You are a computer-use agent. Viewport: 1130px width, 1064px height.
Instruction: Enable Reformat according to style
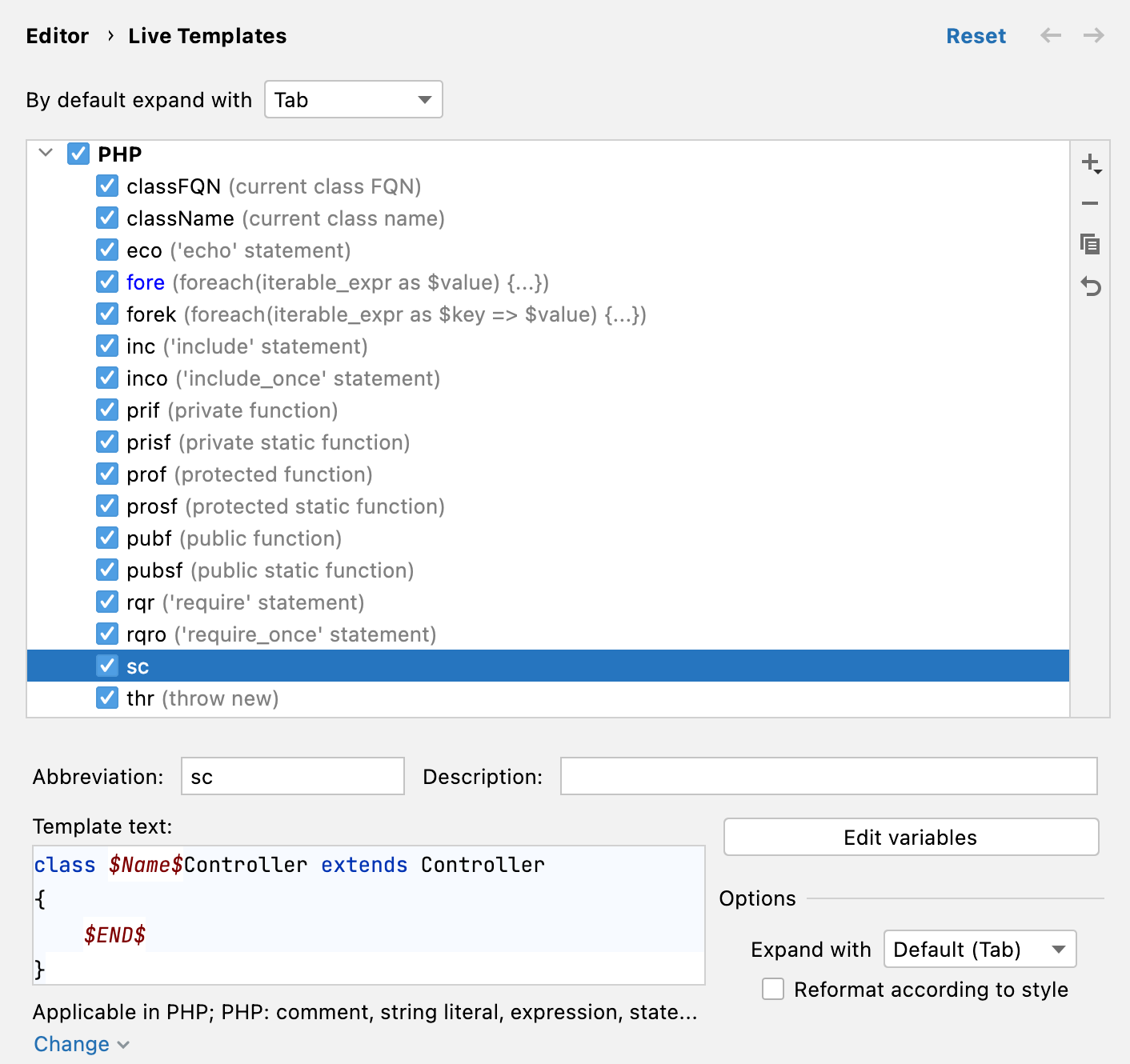[x=773, y=990]
